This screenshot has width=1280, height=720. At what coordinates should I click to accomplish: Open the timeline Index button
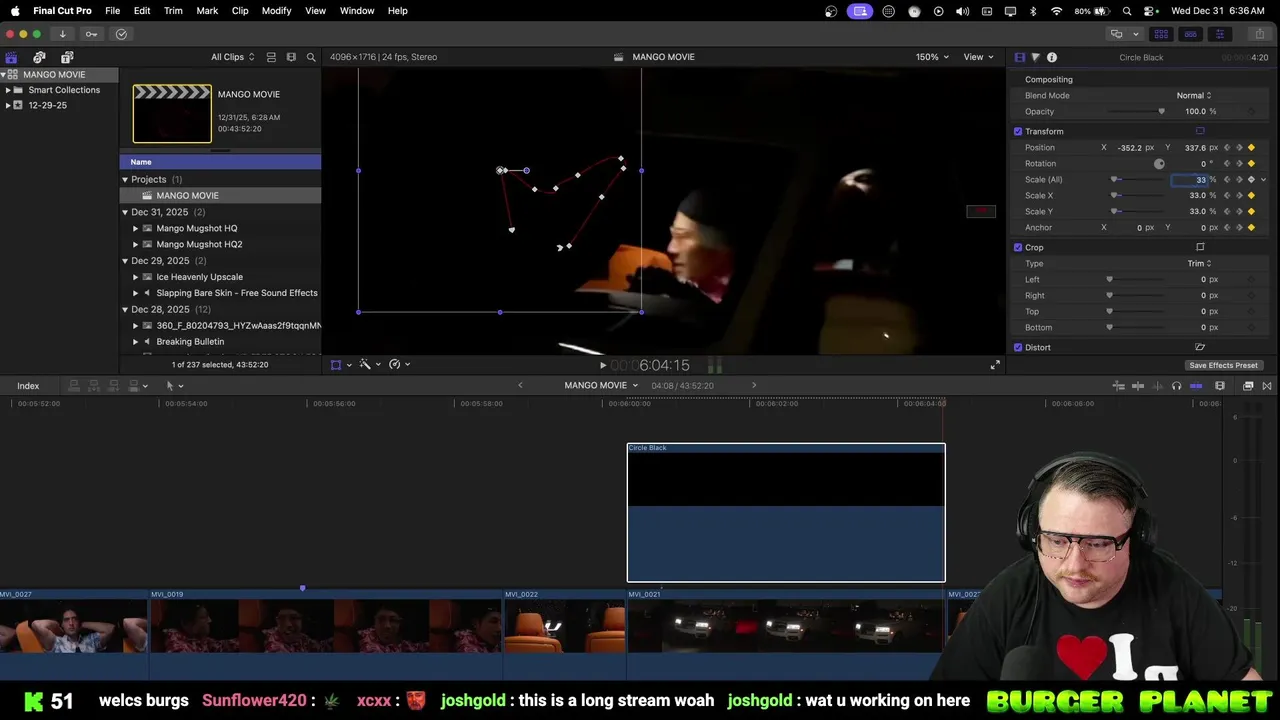pos(28,386)
